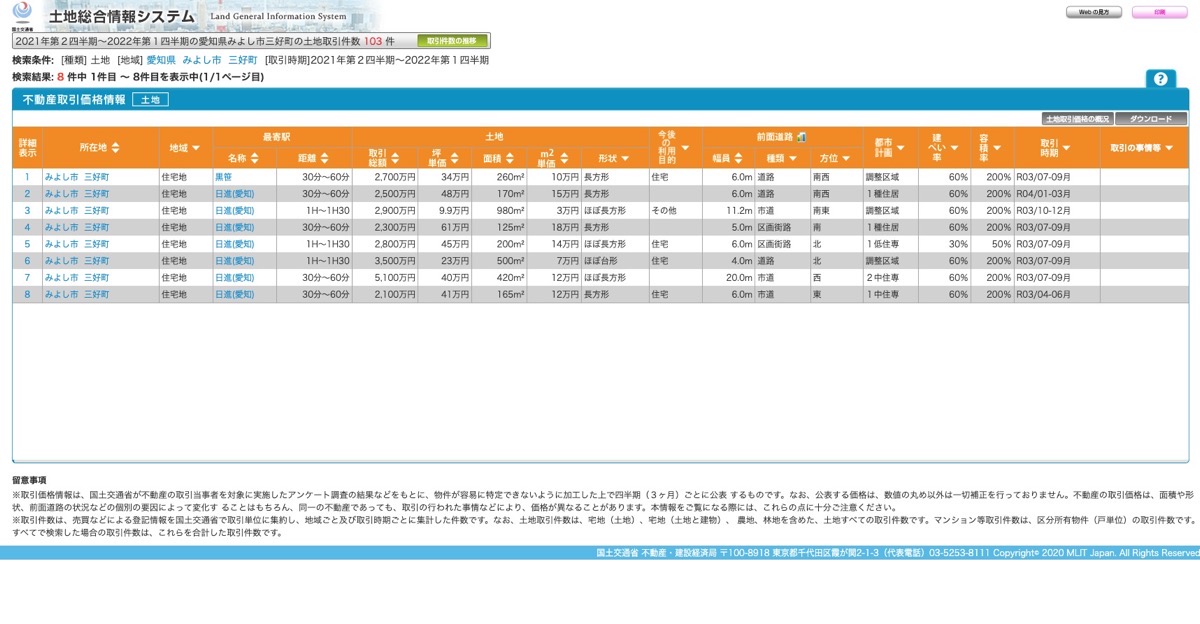Click 日進(愛知) station link in row 8
This screenshot has width=1200, height=624.
(235, 295)
